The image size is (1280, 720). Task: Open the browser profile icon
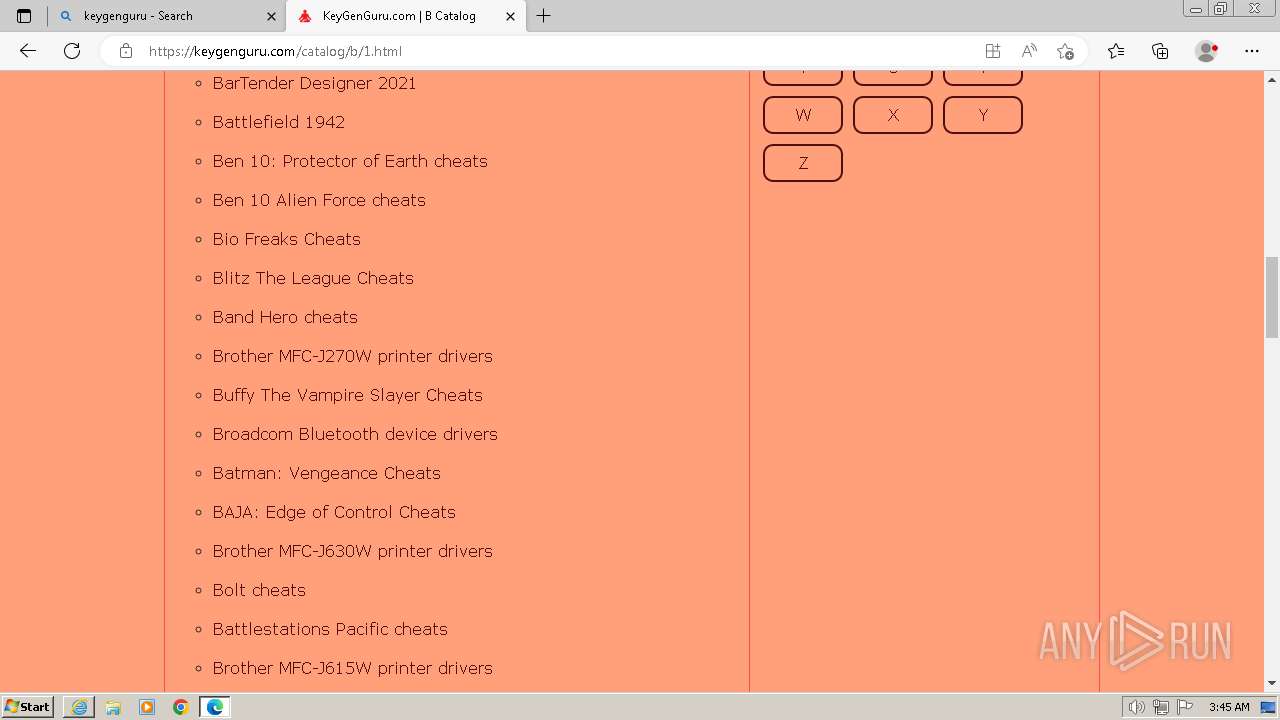pyautogui.click(x=1207, y=51)
